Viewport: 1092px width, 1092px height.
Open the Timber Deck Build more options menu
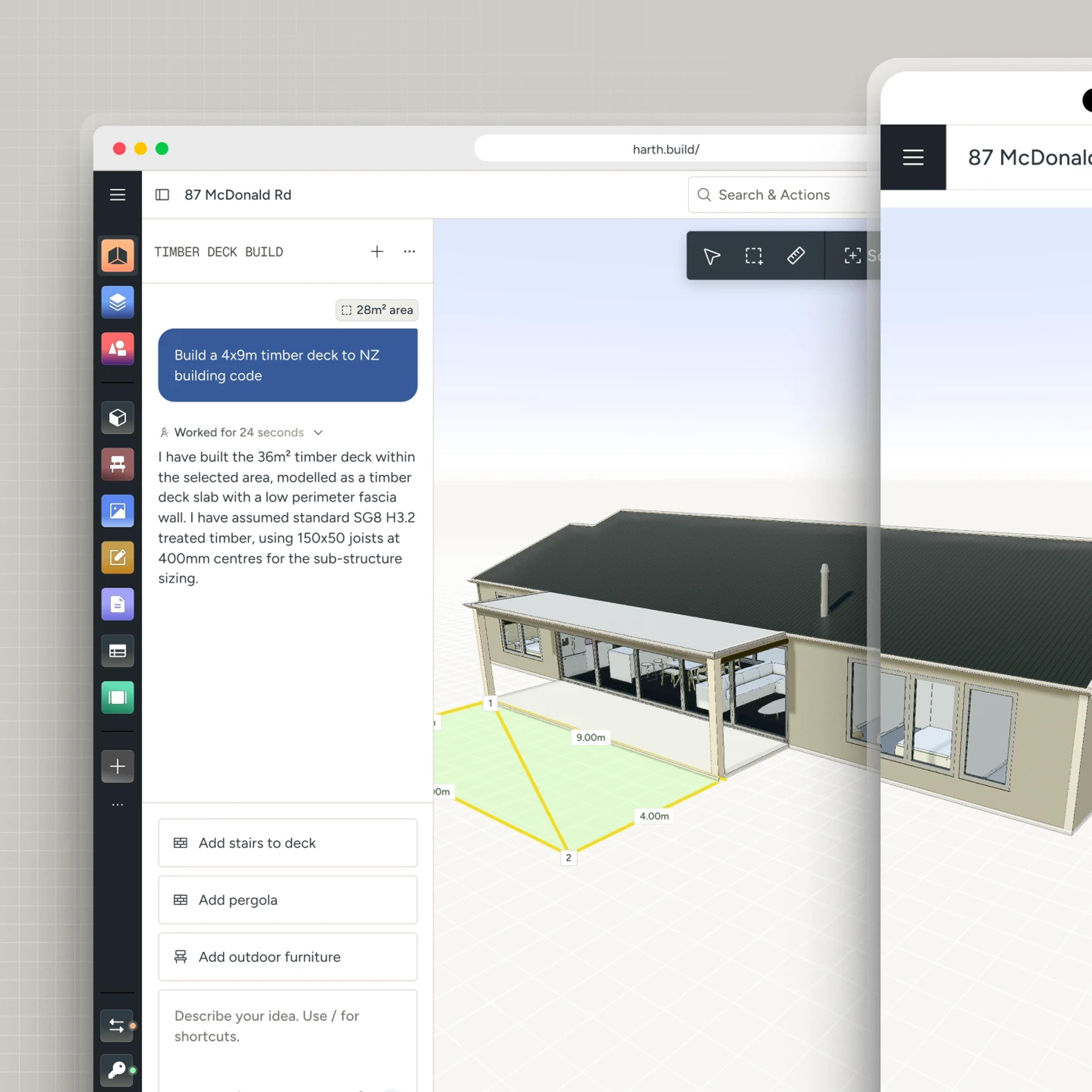410,251
